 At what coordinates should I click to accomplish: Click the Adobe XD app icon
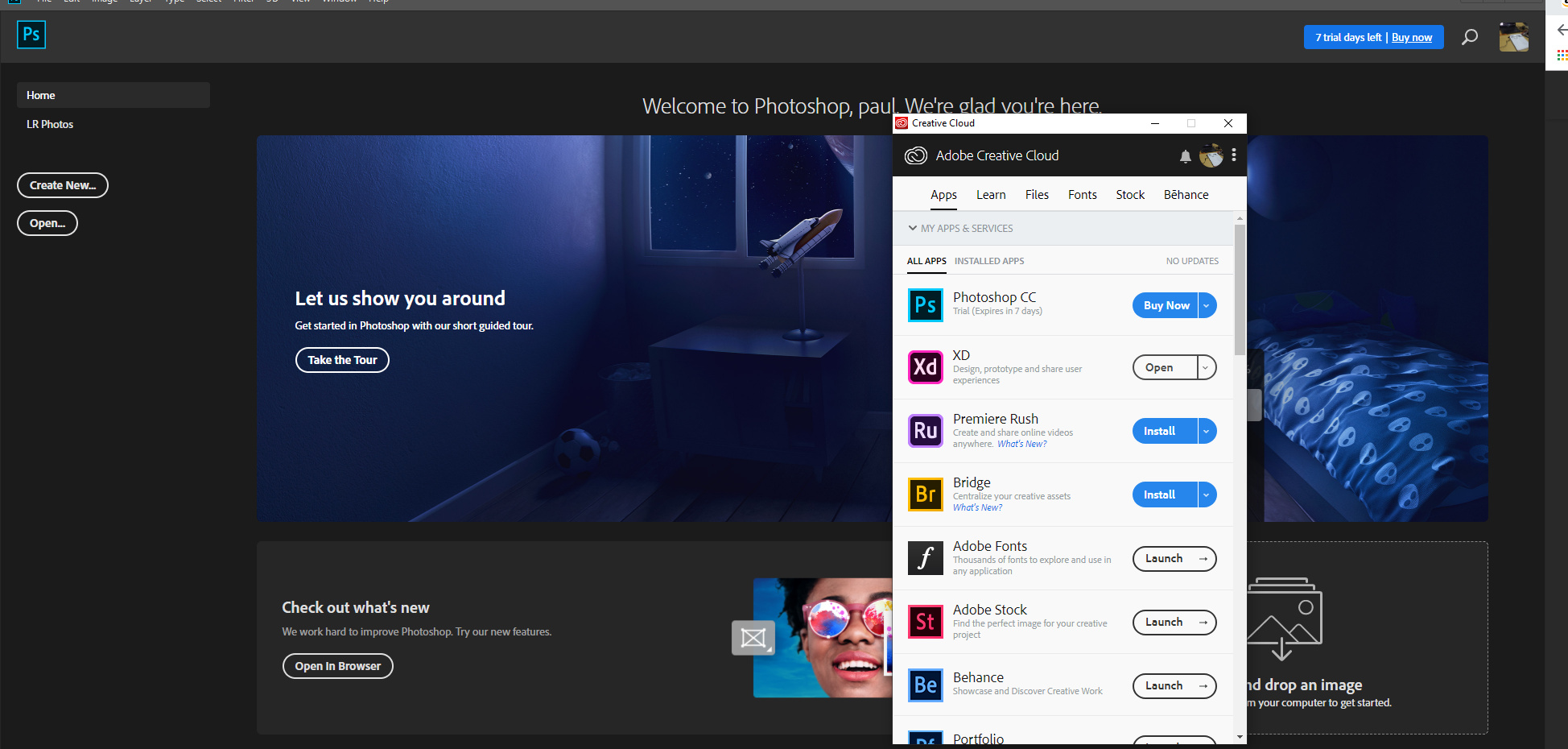(x=925, y=367)
